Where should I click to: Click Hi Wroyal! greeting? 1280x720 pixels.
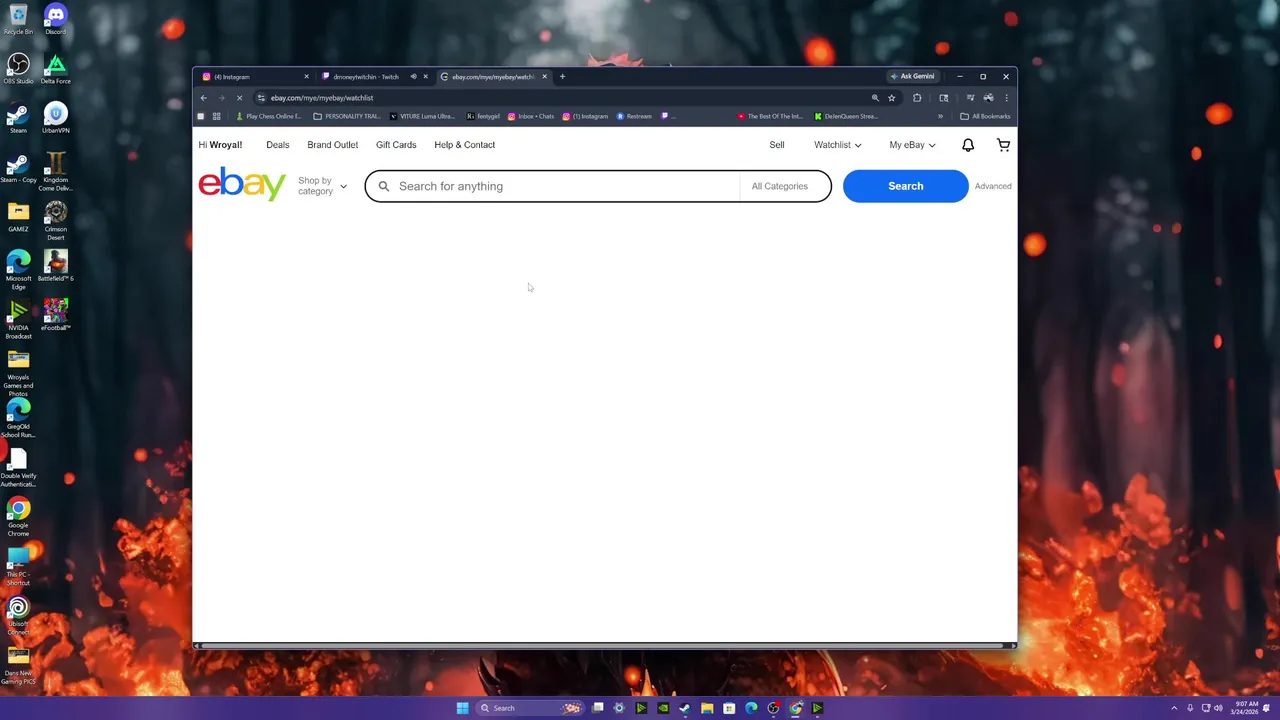(220, 145)
